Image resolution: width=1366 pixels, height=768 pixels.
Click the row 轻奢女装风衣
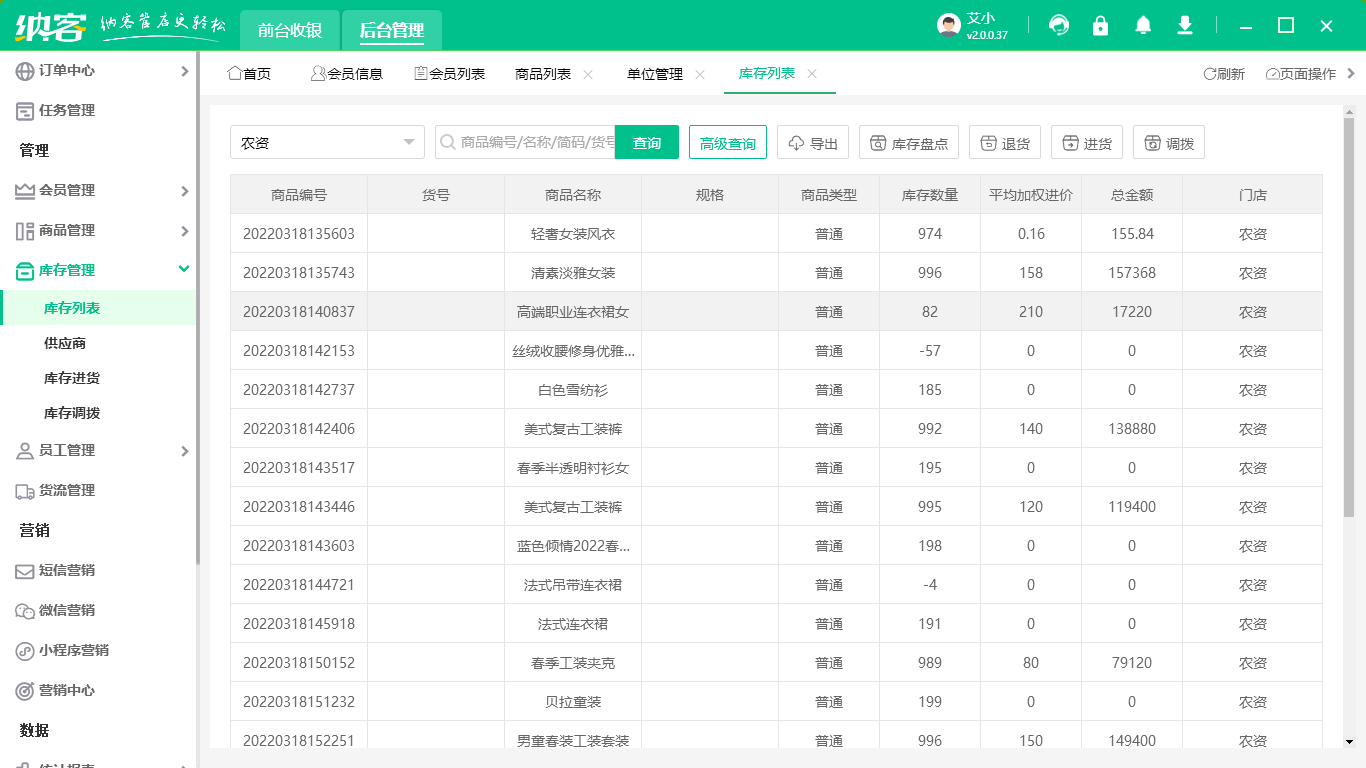(776, 233)
